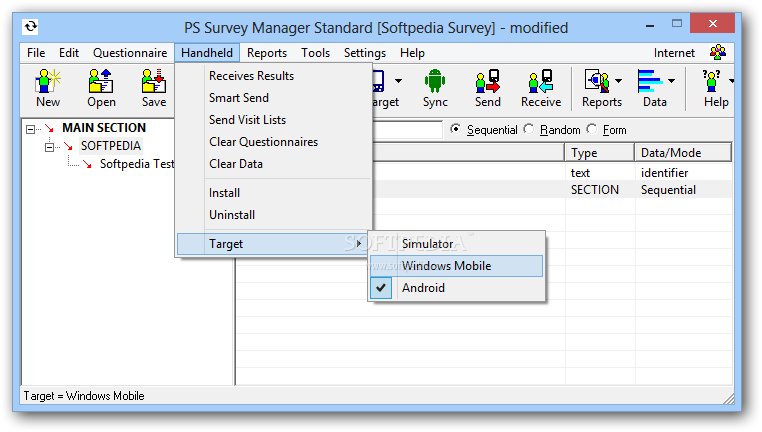The height and width of the screenshot is (432, 762).
Task: Click the 'identifier' cell in Data/Mode column
Action: tap(664, 173)
